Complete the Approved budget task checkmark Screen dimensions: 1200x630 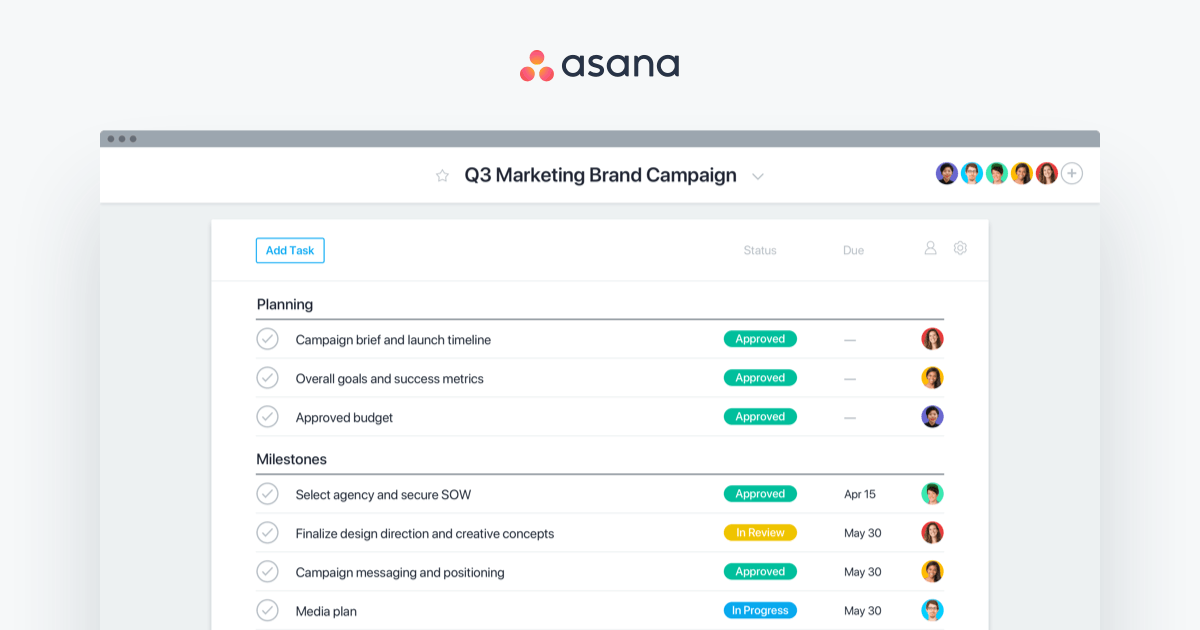tap(267, 416)
